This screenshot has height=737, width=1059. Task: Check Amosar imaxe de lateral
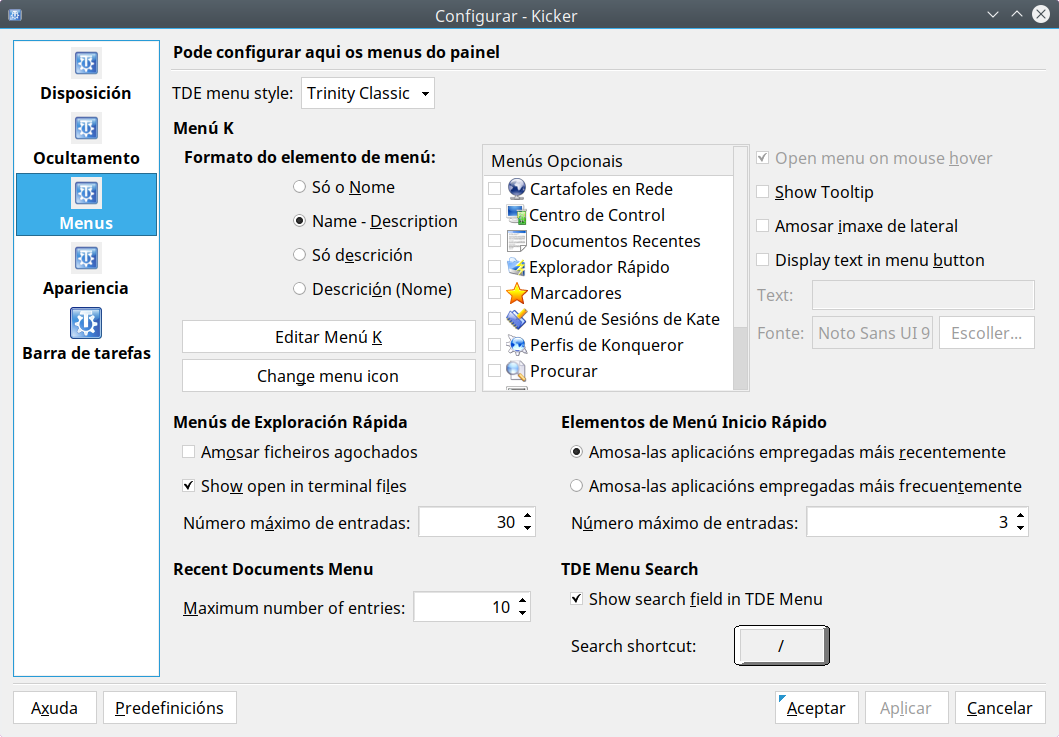pos(763,226)
